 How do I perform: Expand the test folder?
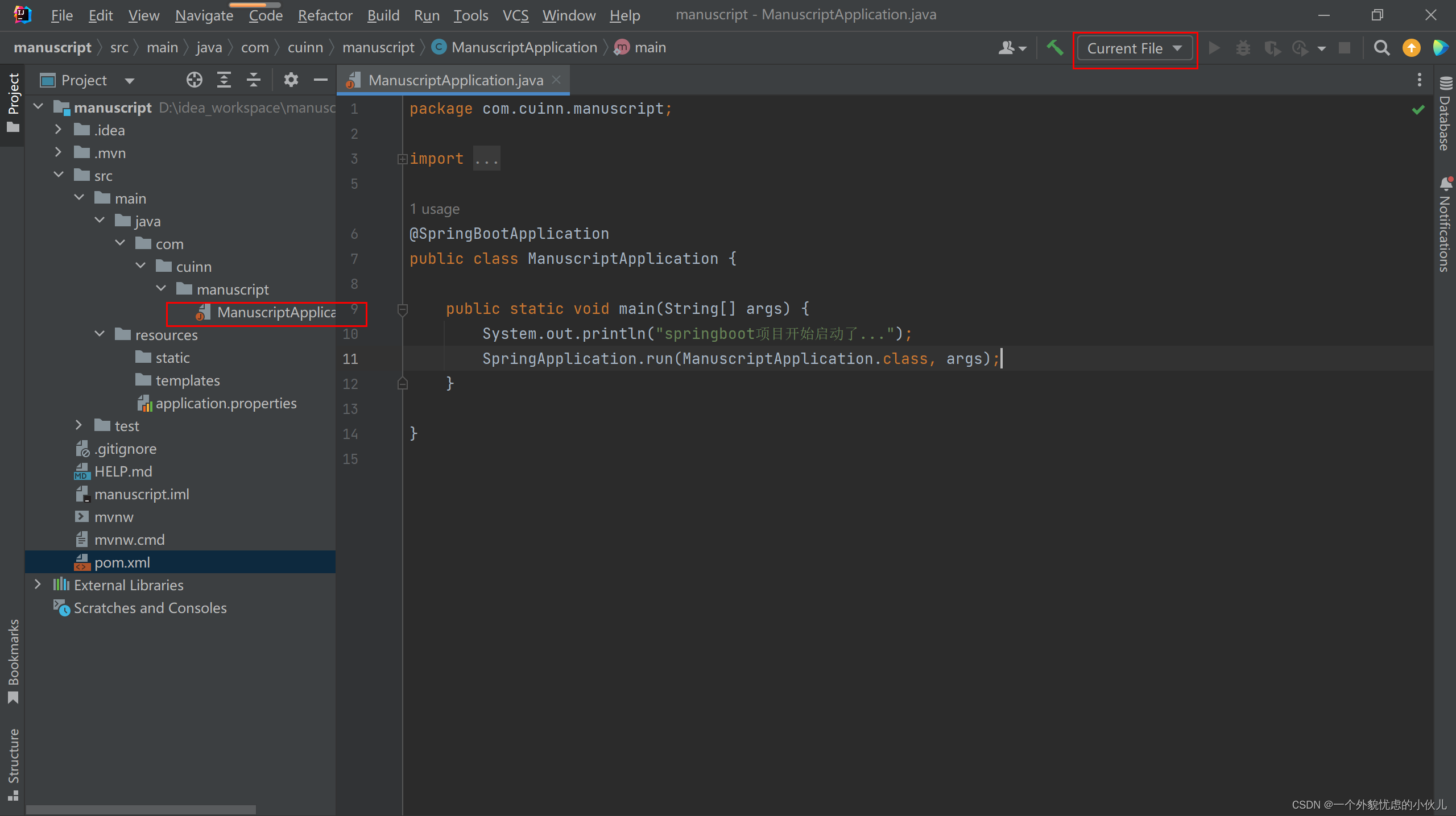(x=78, y=425)
